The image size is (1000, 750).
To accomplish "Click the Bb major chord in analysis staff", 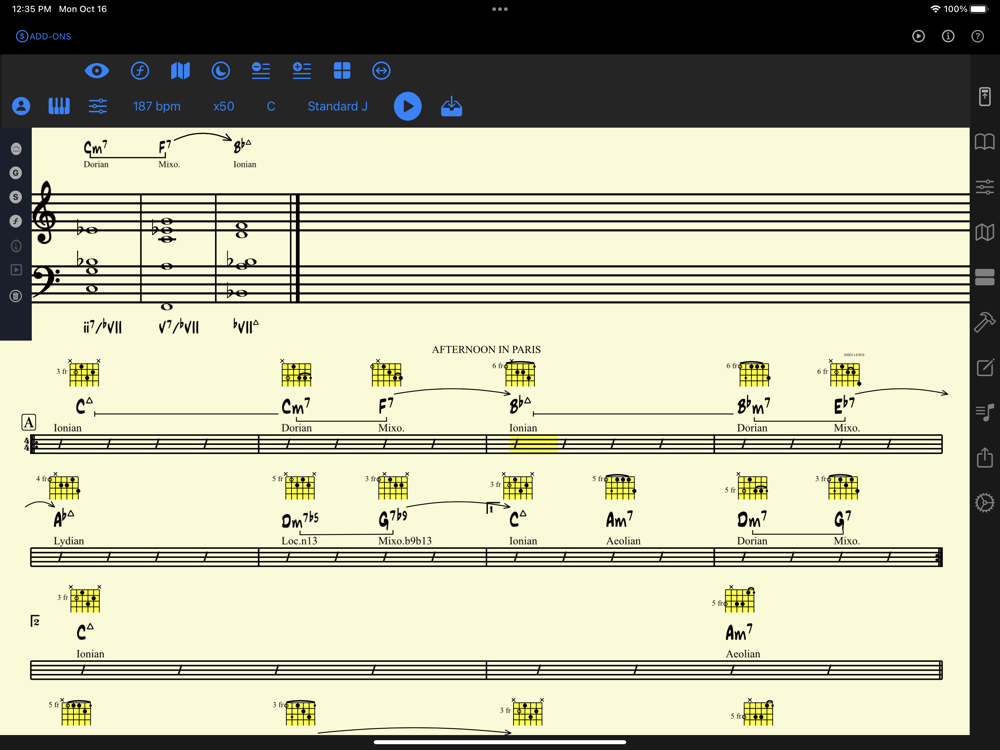I will [x=242, y=146].
